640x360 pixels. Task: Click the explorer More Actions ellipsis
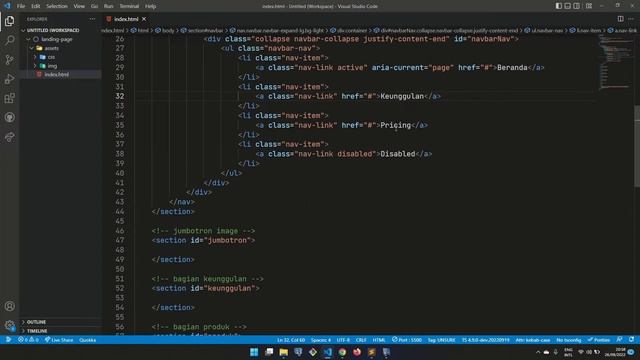92,19
